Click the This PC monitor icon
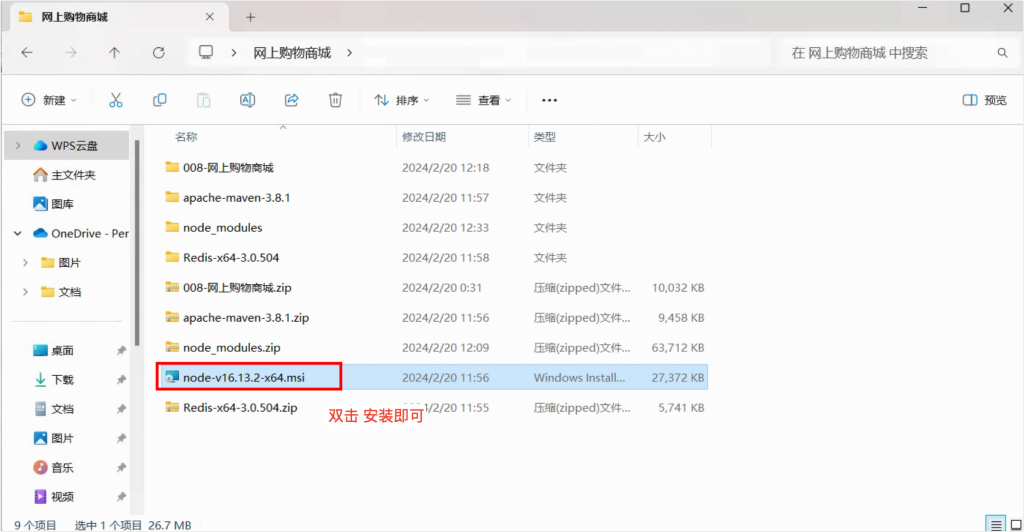1024x532 pixels. point(206,52)
